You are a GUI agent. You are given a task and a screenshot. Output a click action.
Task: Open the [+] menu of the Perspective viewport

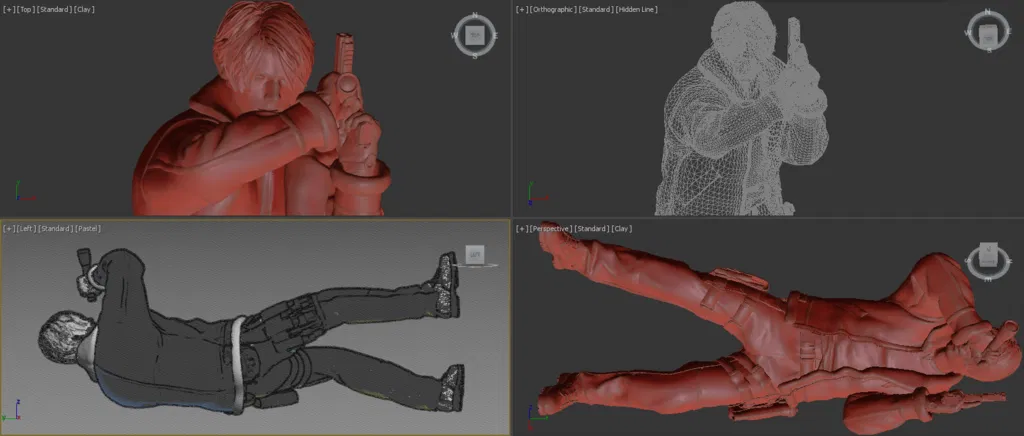tap(520, 228)
